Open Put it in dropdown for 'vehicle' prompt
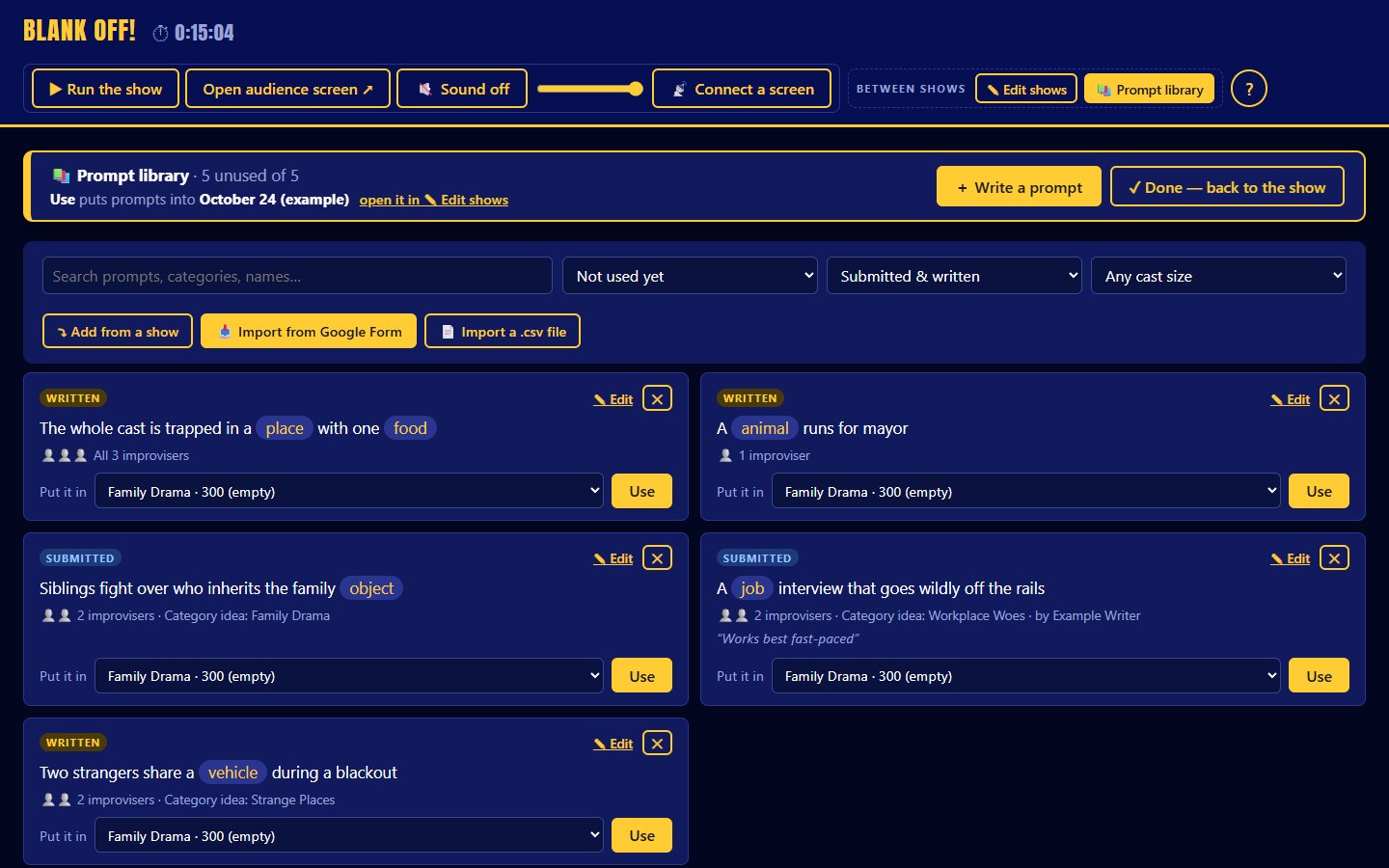 coord(349,835)
